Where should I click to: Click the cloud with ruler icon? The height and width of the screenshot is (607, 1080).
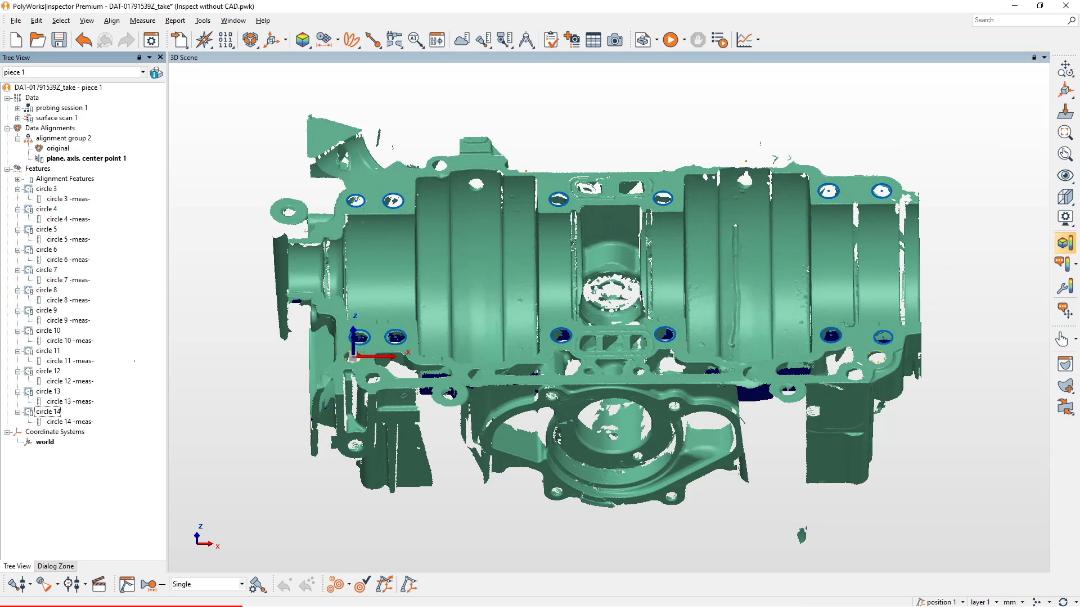tap(461, 40)
